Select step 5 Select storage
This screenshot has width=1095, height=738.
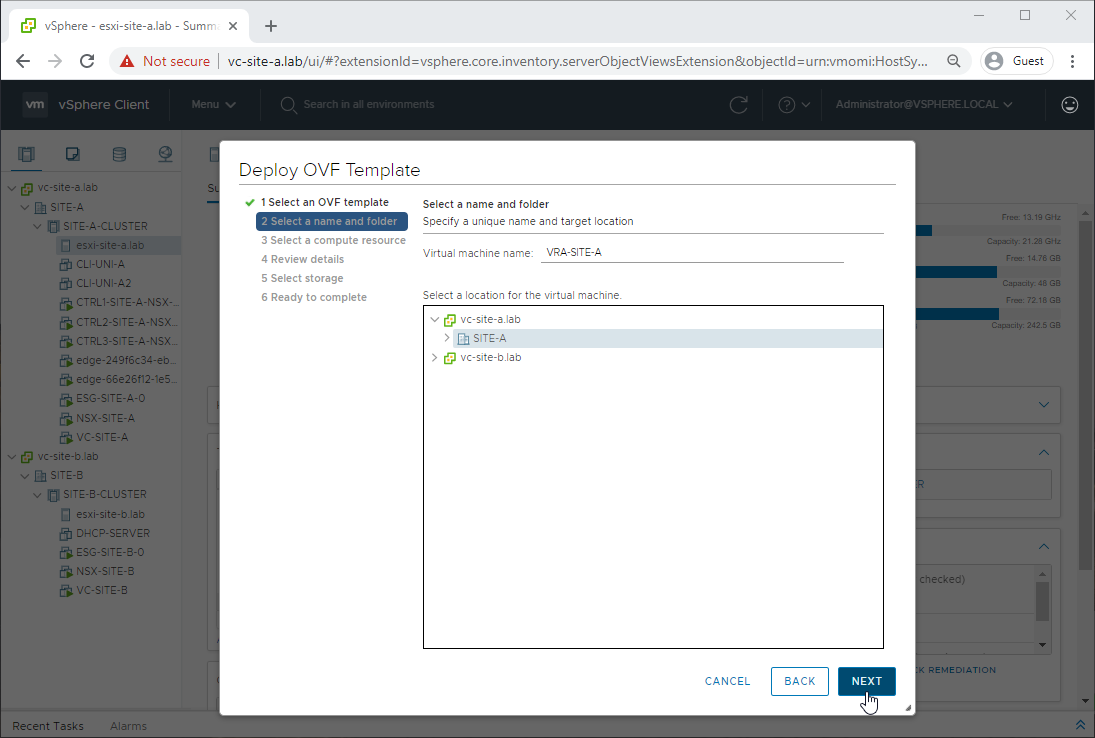click(x=302, y=278)
